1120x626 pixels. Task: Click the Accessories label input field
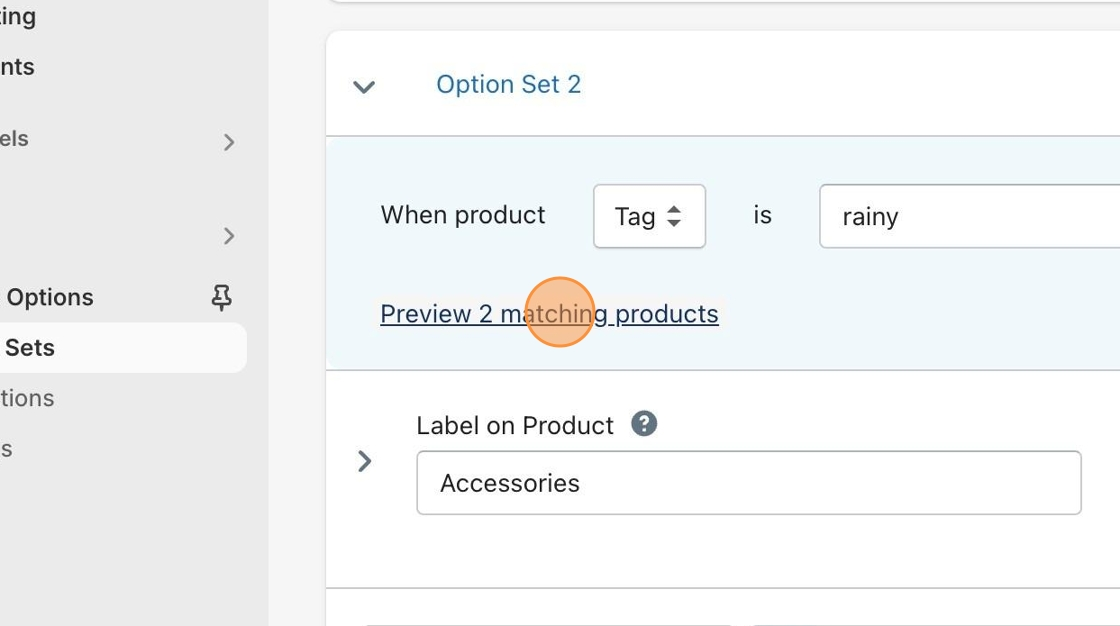[748, 483]
